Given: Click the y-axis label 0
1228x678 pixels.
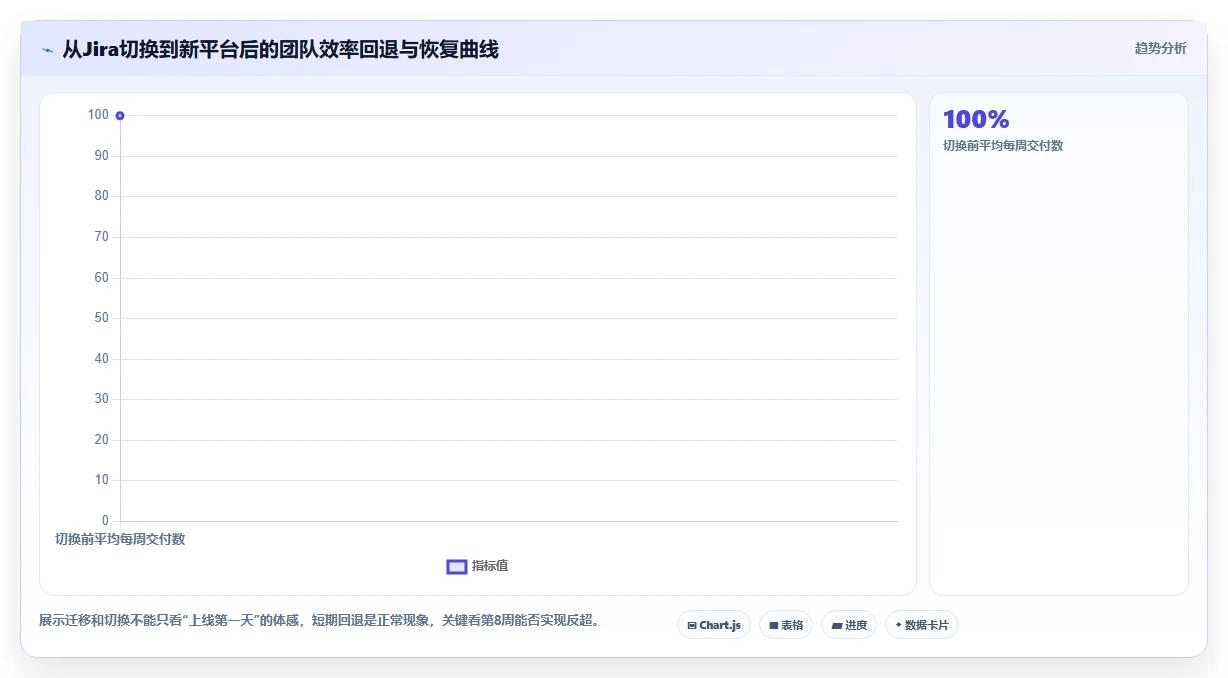Looking at the screenshot, I should (105, 521).
